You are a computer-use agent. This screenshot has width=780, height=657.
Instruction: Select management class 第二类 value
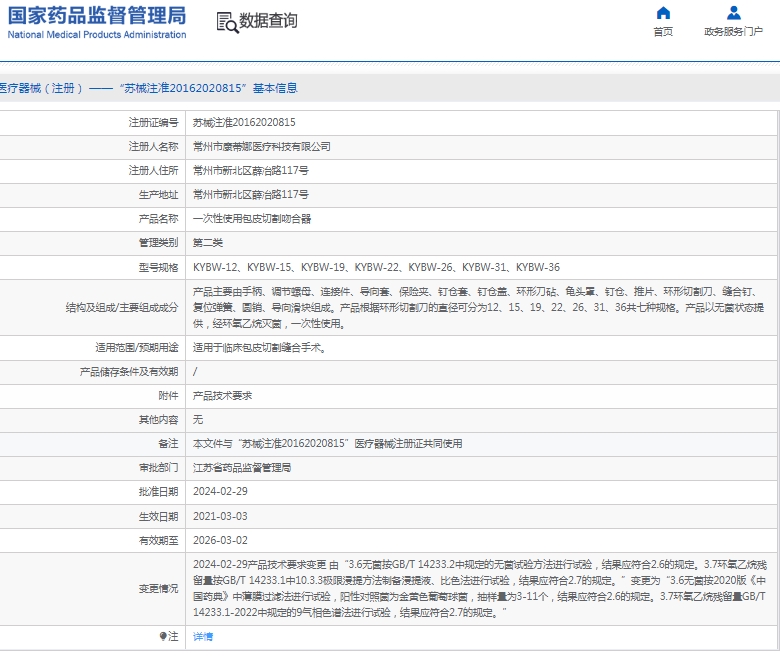(208, 243)
